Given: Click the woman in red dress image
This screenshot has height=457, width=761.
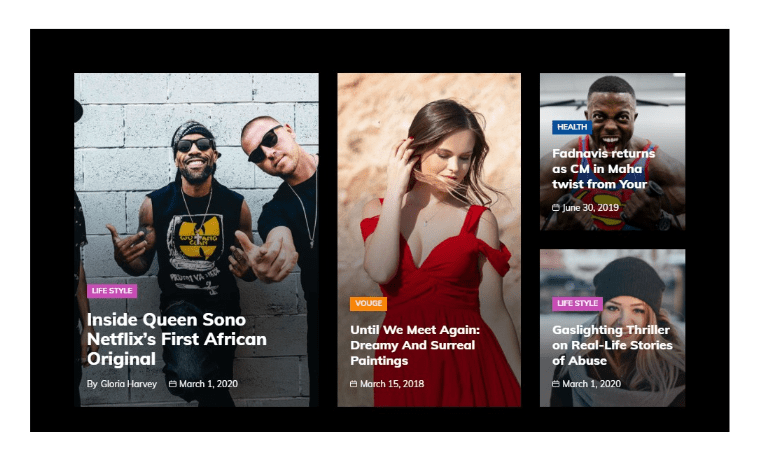Looking at the screenshot, I should 429,194.
